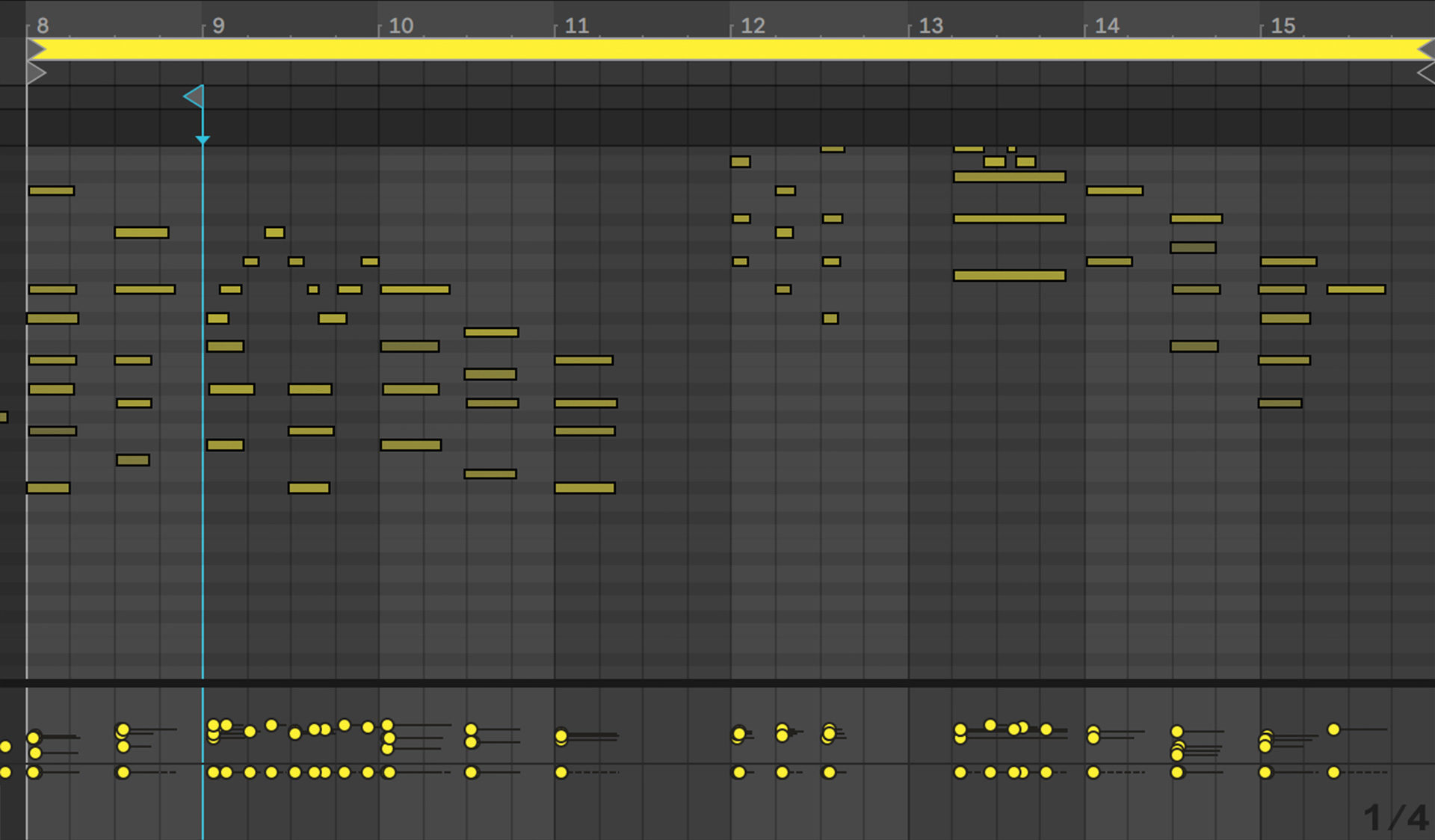Click the divider bar above the velocity lane
Image resolution: width=1435 pixels, height=840 pixels.
pos(717,682)
